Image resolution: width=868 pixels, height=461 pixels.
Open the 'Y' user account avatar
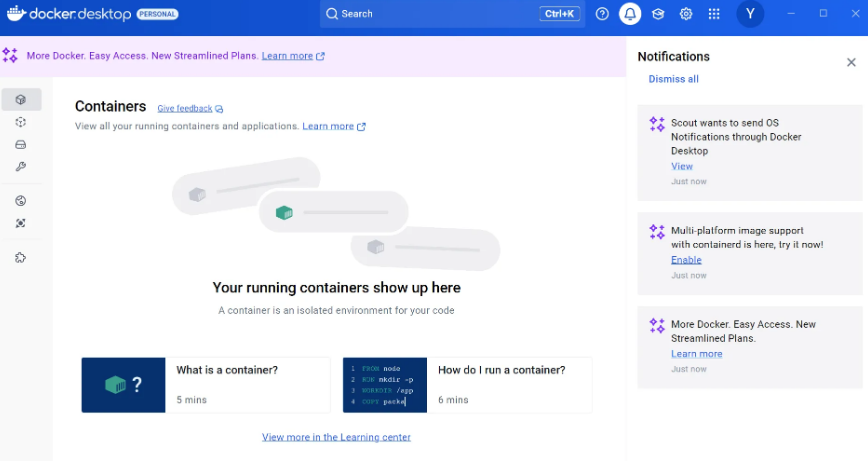[x=750, y=14]
